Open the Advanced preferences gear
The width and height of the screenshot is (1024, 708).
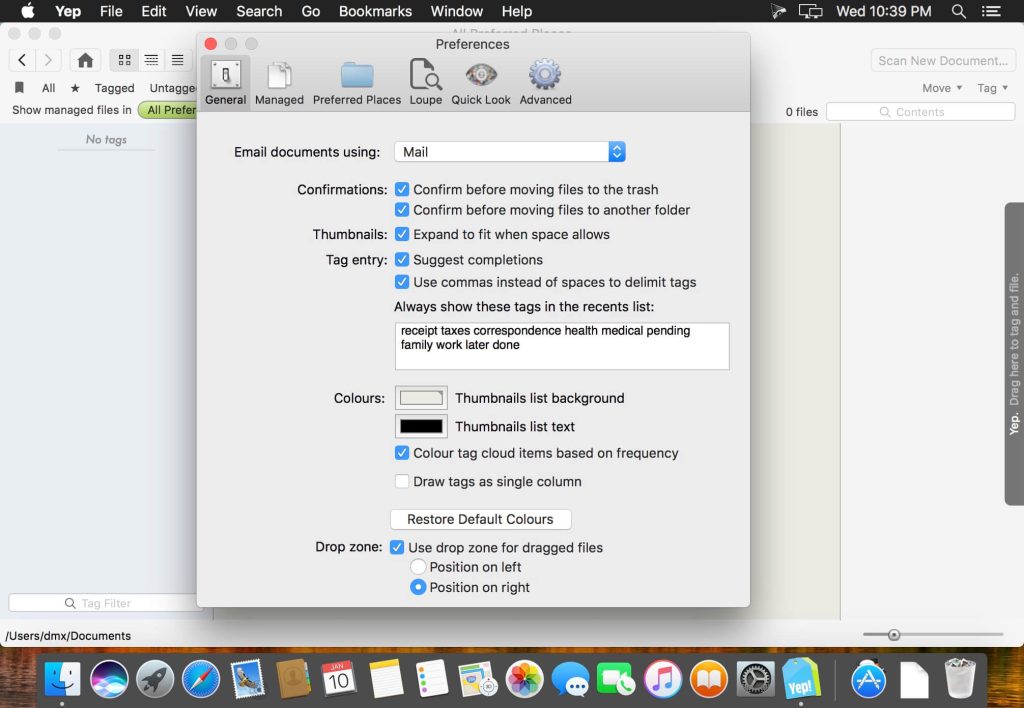[x=545, y=81]
